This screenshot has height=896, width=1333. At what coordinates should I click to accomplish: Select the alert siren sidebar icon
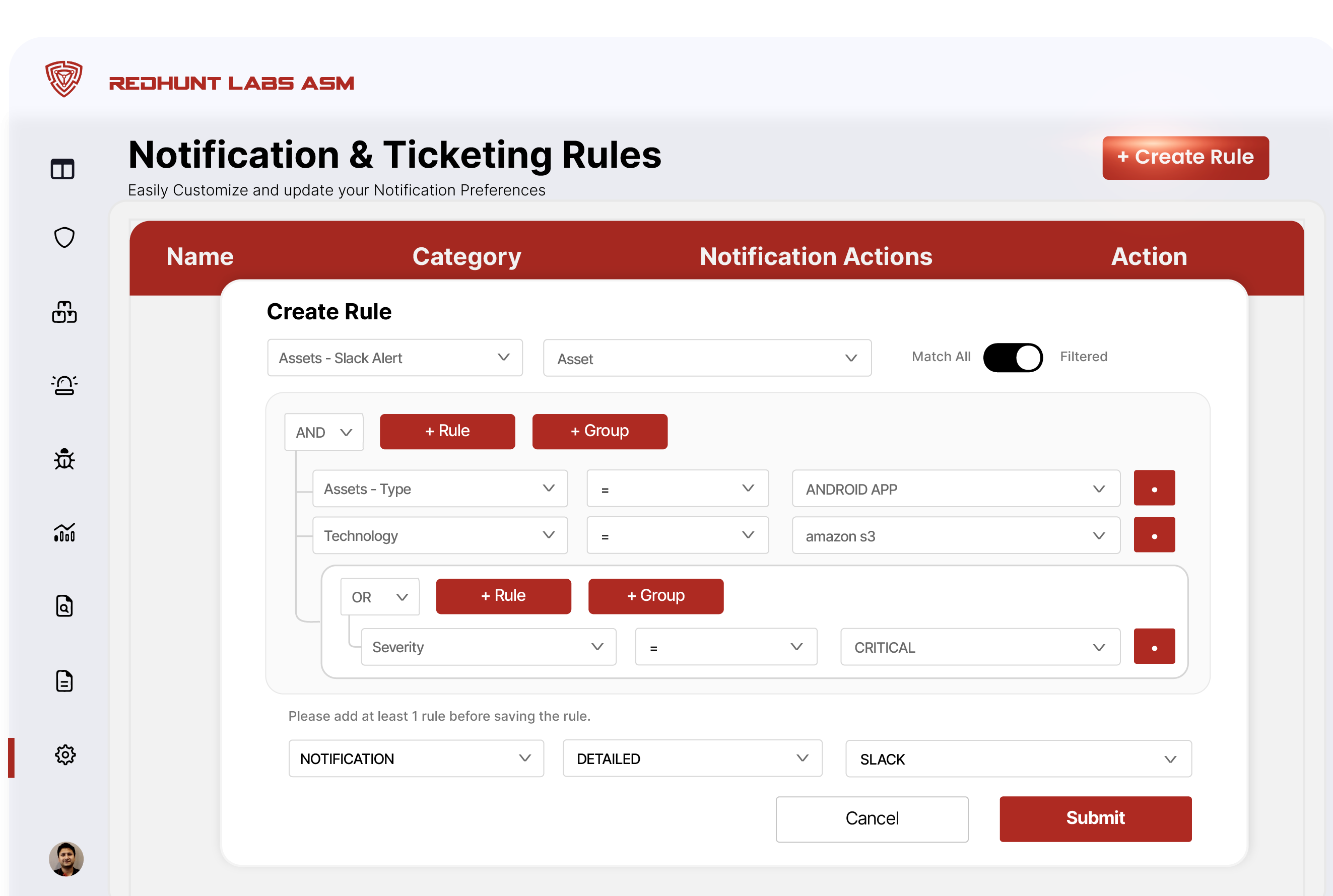click(x=64, y=385)
